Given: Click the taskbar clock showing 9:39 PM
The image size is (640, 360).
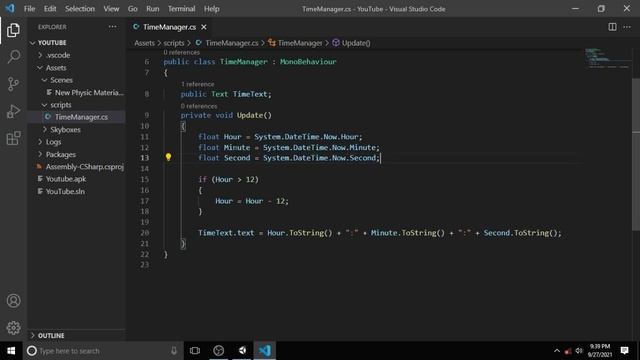Looking at the screenshot, I should (x=600, y=351).
